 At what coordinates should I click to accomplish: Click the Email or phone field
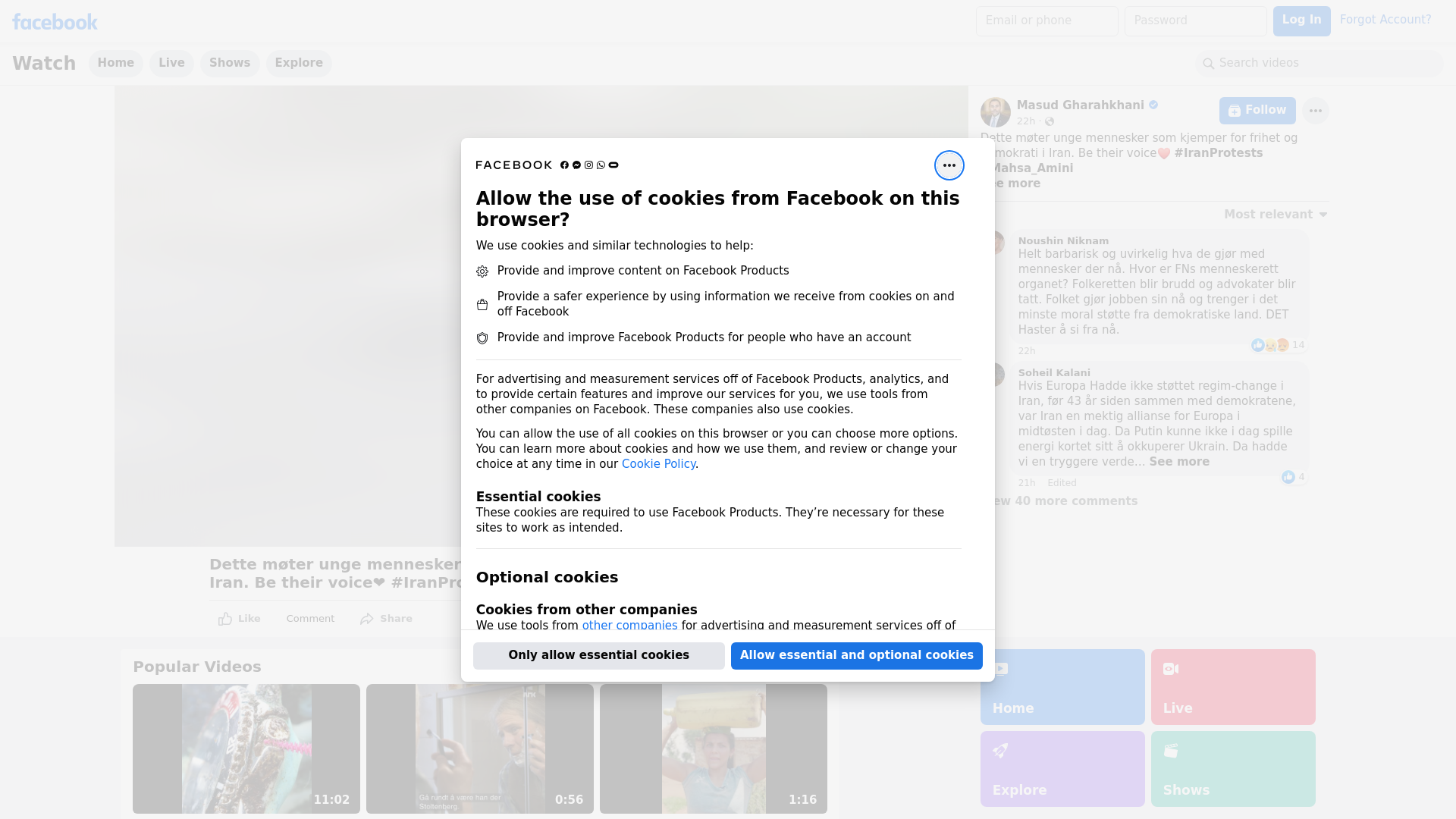(x=1046, y=20)
